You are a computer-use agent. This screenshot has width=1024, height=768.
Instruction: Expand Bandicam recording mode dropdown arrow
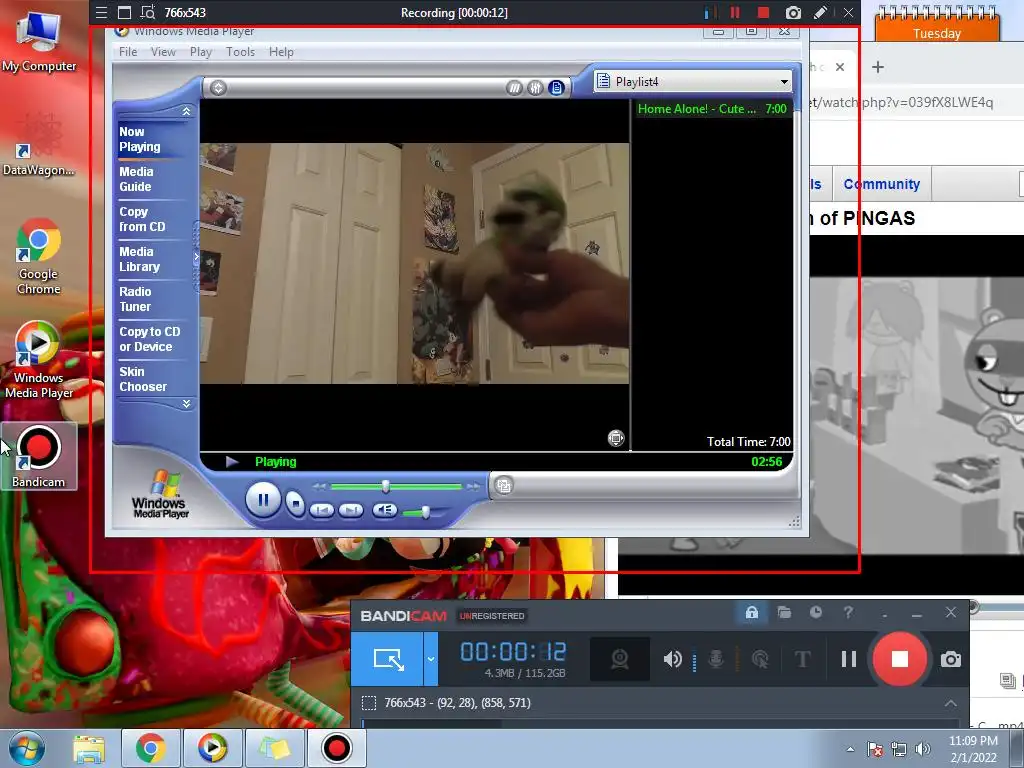pos(431,659)
